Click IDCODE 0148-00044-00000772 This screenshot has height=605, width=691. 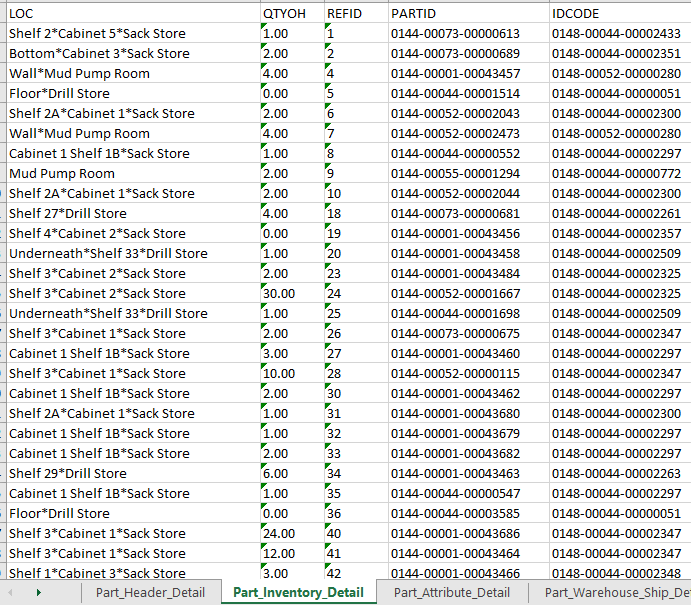620,173
